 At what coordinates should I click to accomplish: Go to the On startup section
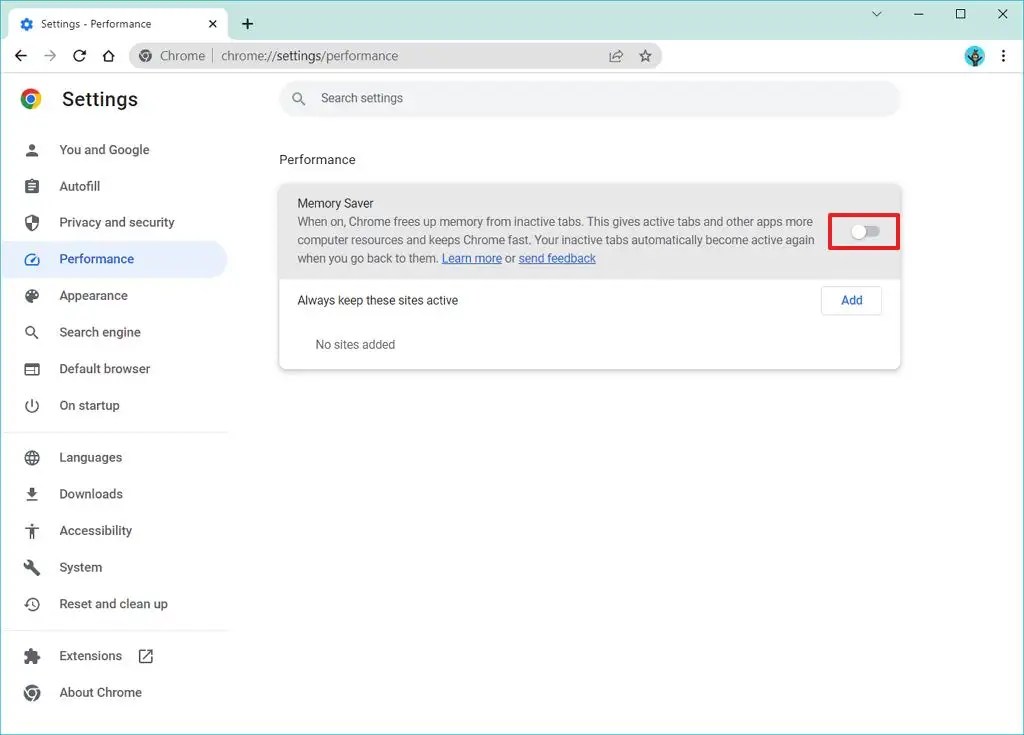tap(90, 405)
